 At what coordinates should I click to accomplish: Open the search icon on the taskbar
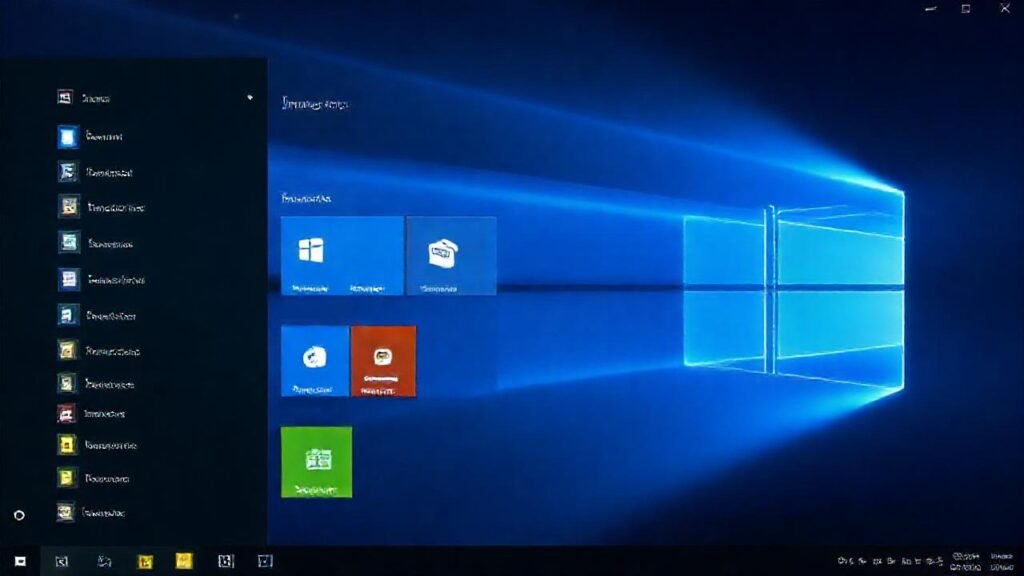coord(63,560)
